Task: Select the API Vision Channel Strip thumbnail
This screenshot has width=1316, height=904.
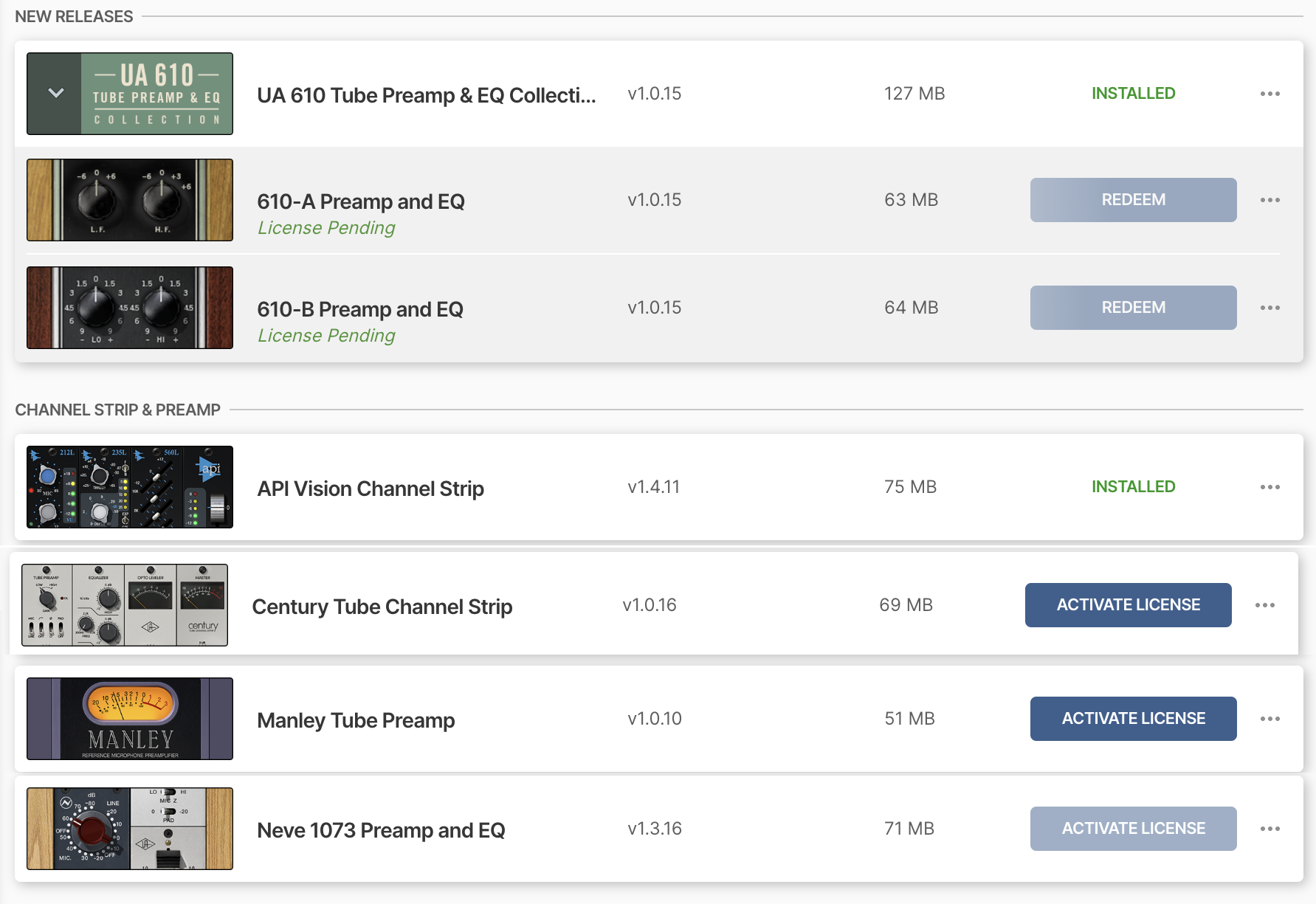Action: [x=130, y=487]
